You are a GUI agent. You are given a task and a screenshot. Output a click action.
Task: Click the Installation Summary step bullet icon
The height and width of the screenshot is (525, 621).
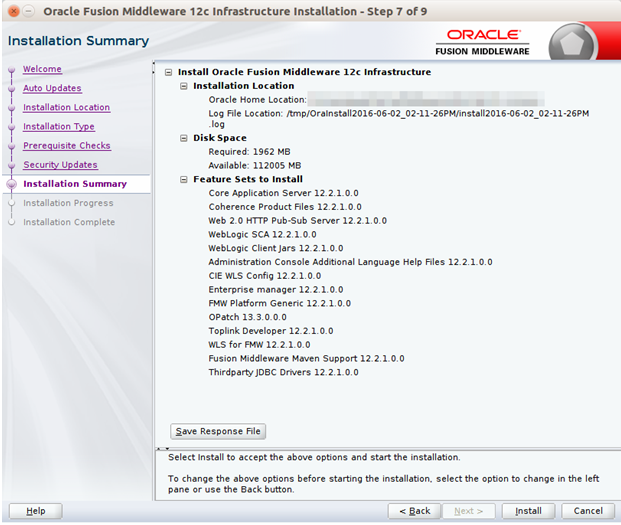[x=11, y=184]
